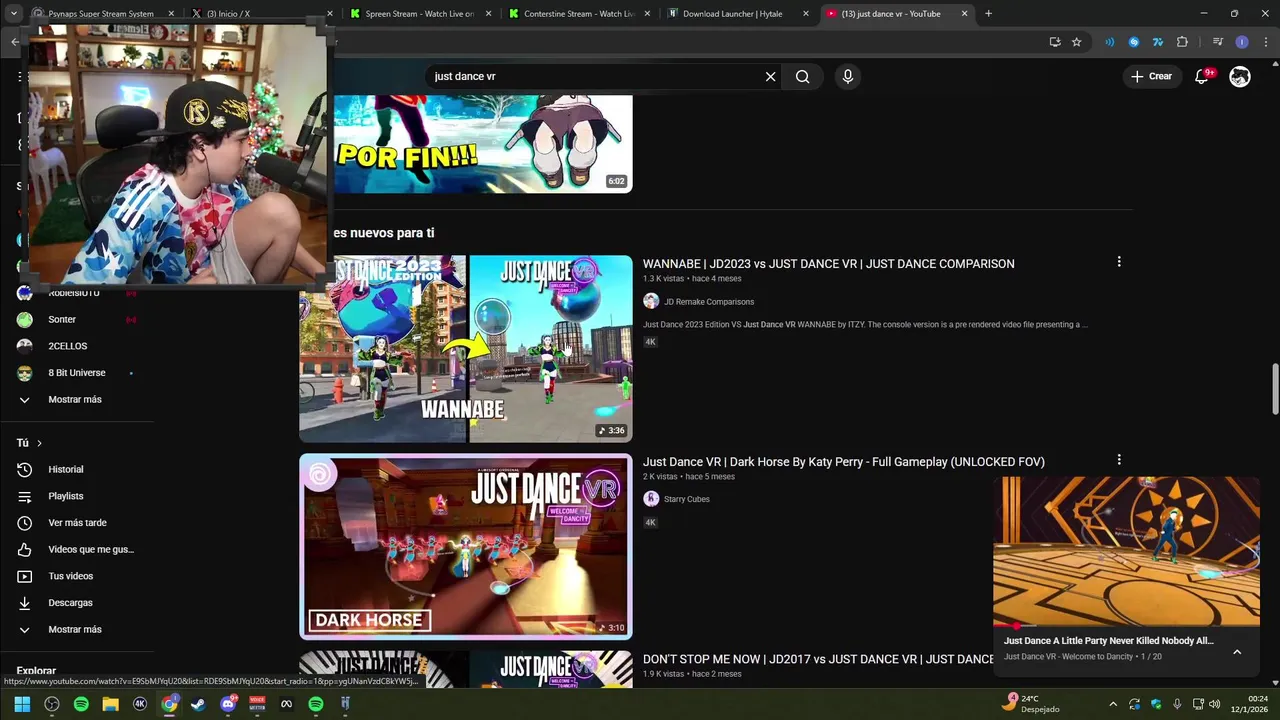Open the POR FIN video thumbnail

pyautogui.click(x=481, y=144)
